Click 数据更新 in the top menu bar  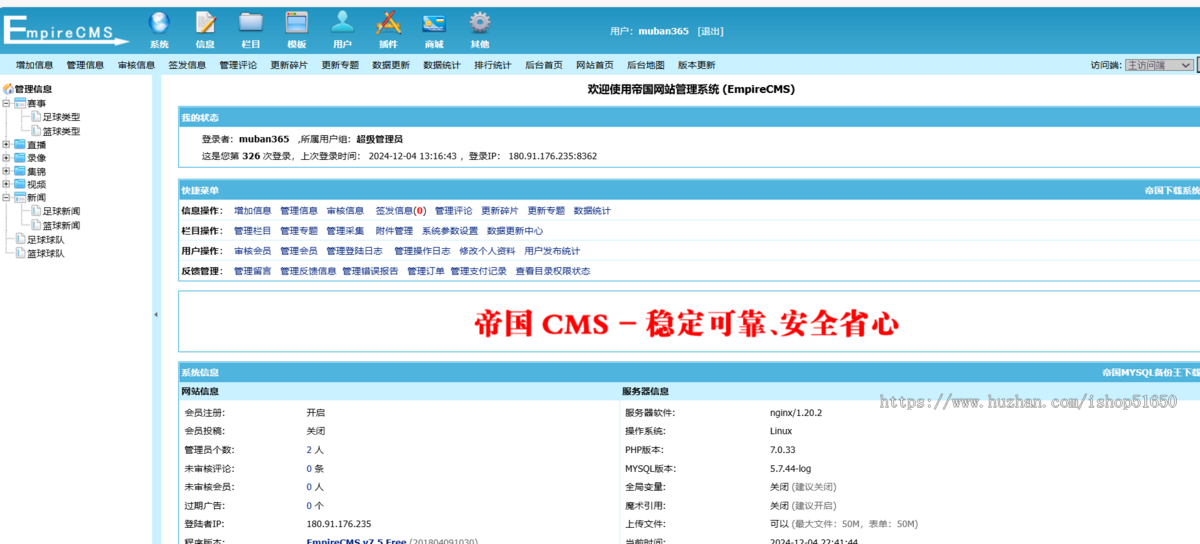pyautogui.click(x=391, y=65)
